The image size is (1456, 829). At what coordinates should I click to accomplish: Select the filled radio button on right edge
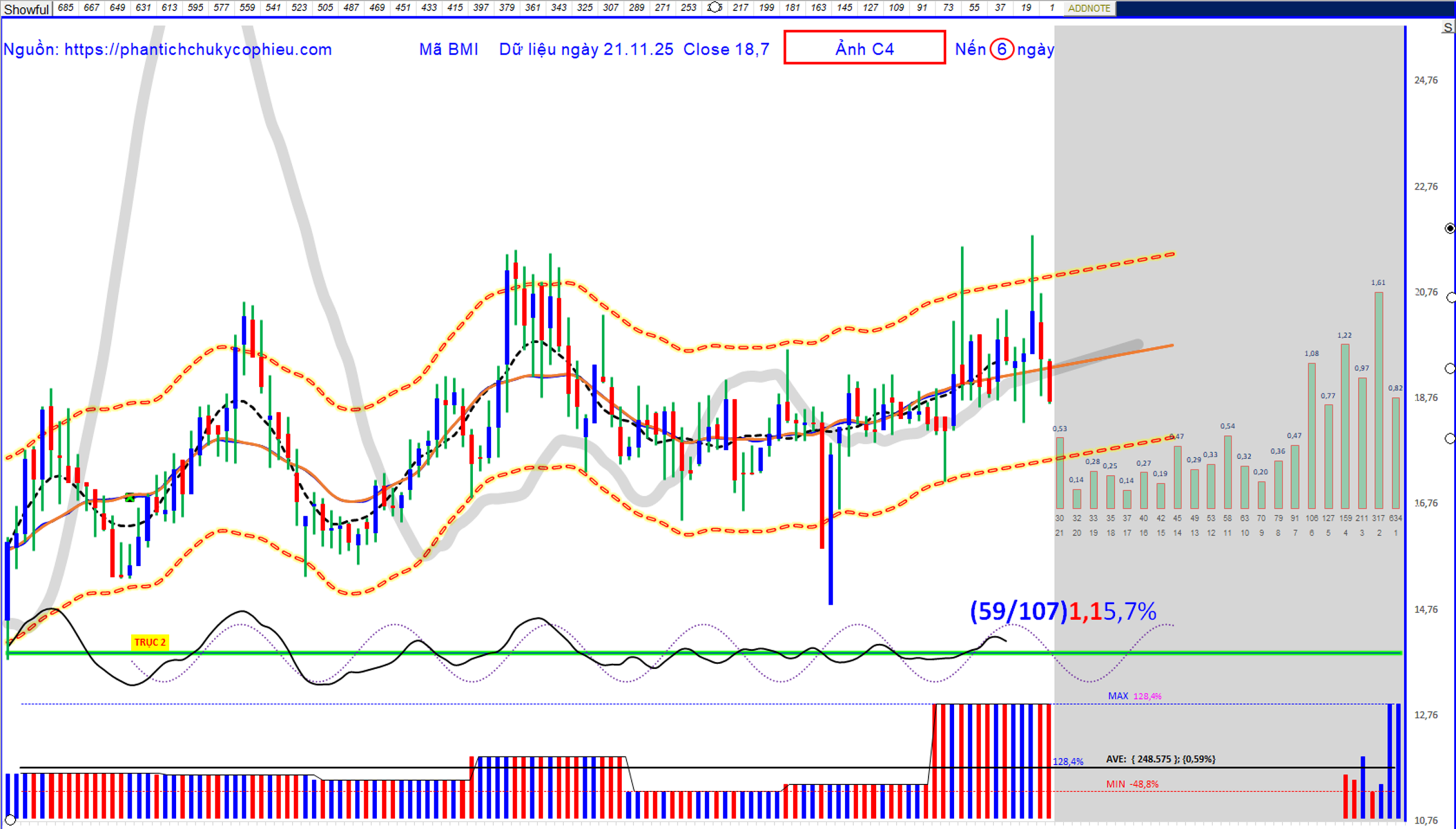point(1450,229)
